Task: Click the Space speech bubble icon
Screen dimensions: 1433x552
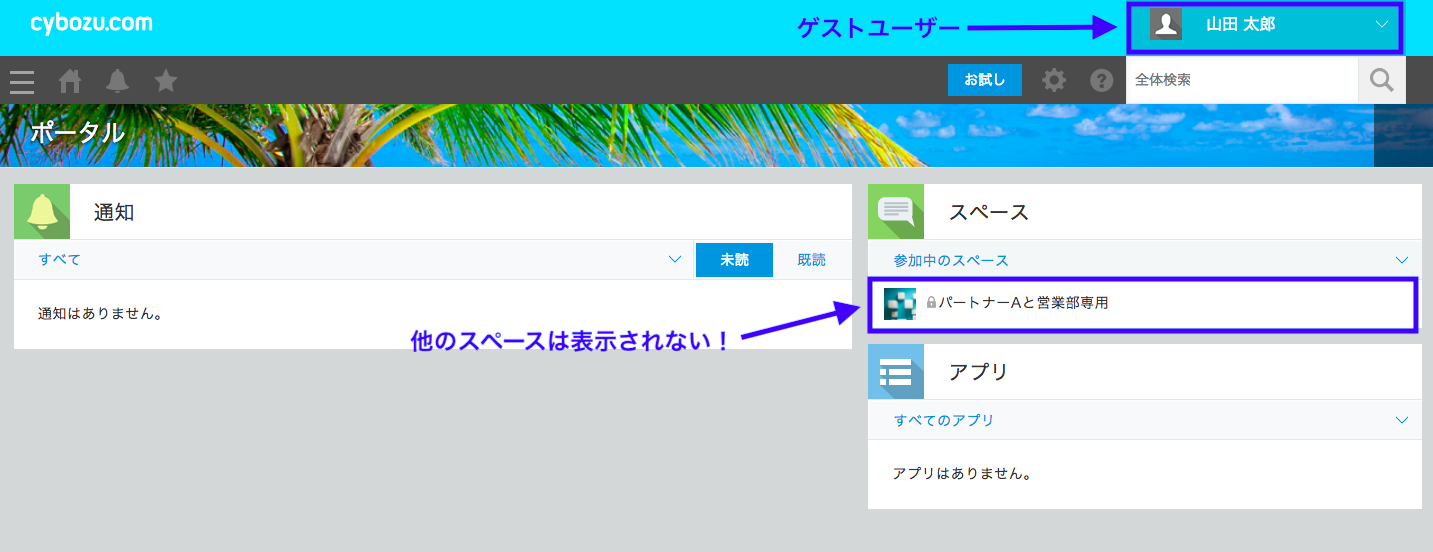Action: (x=896, y=212)
